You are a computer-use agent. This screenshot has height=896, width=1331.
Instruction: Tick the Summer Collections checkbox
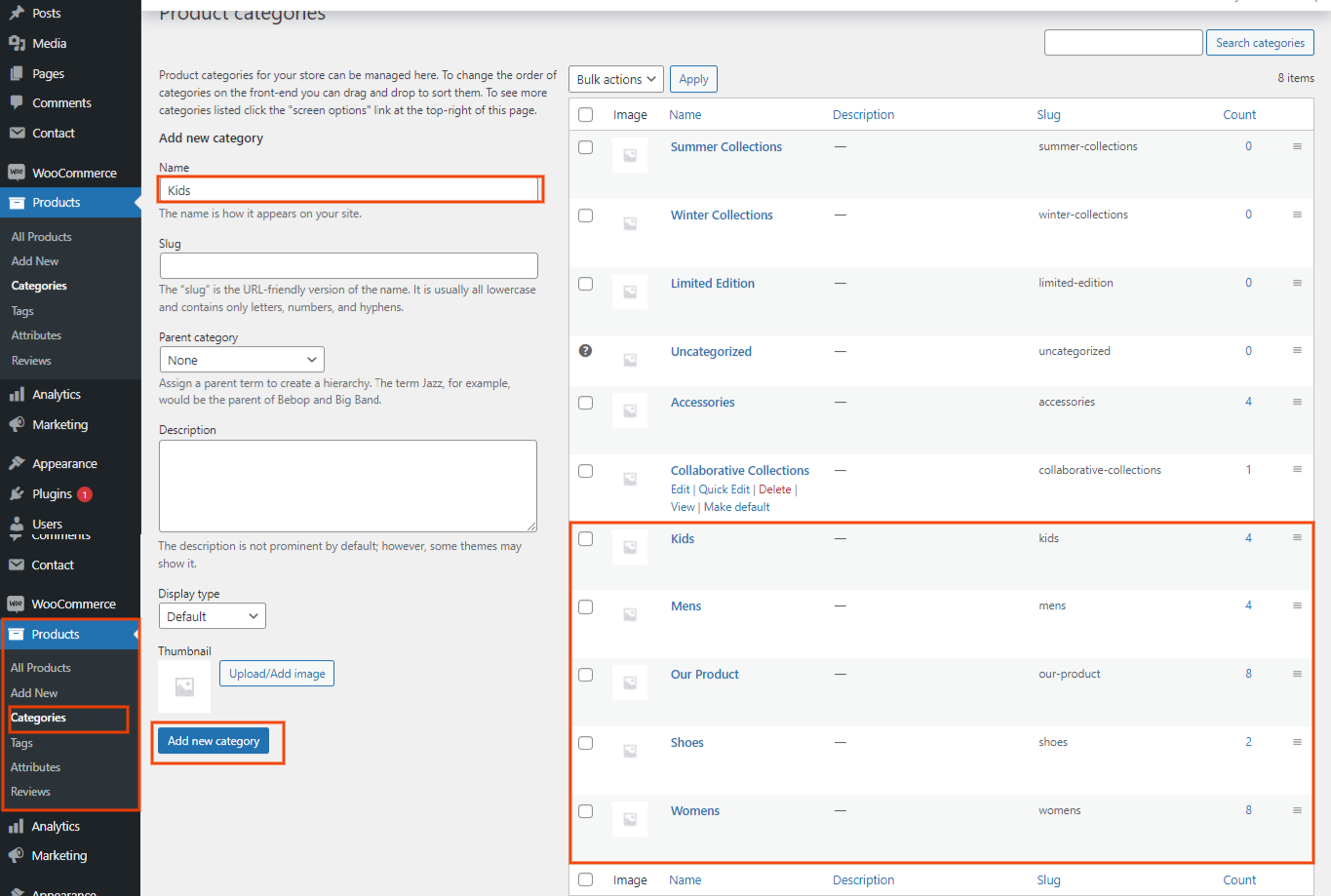[x=585, y=147]
